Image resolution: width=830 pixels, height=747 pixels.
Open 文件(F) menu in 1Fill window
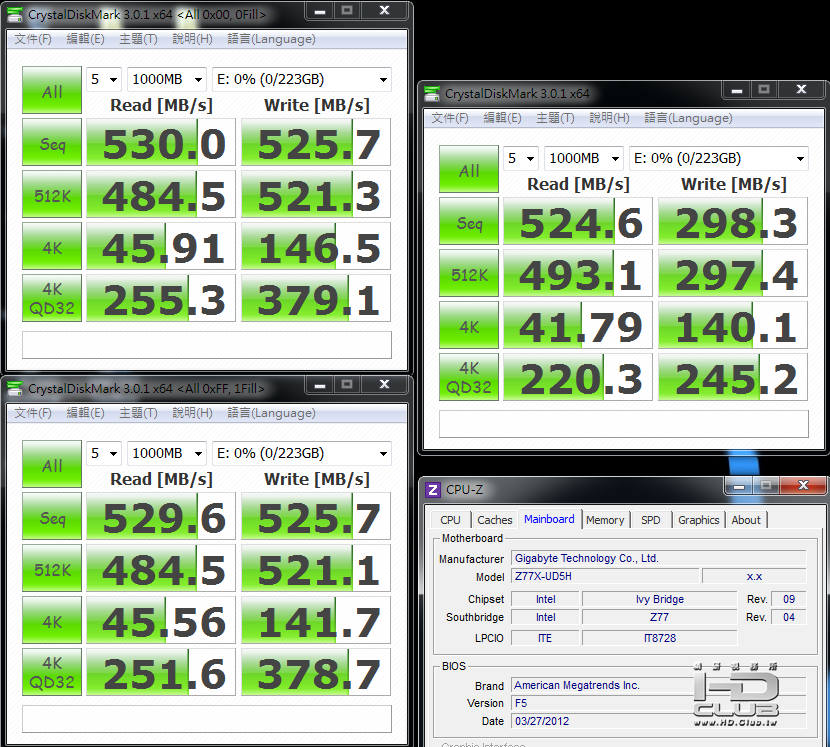click(x=33, y=412)
